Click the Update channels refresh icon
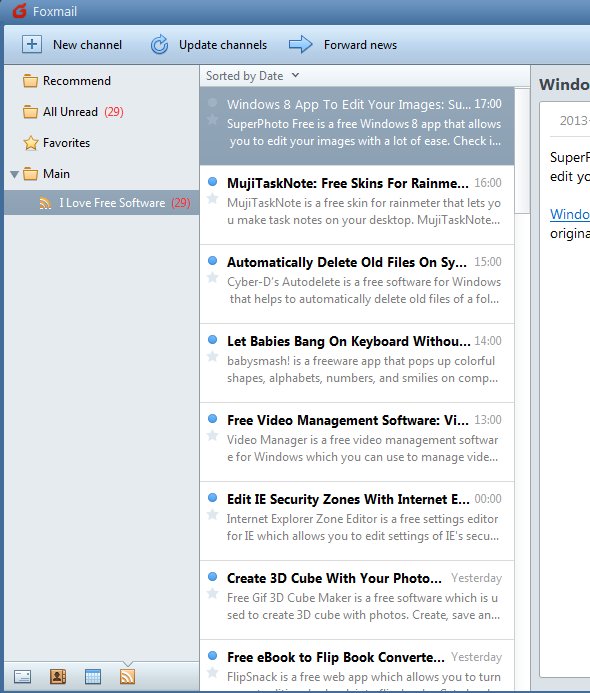The height and width of the screenshot is (693, 590). coord(159,45)
